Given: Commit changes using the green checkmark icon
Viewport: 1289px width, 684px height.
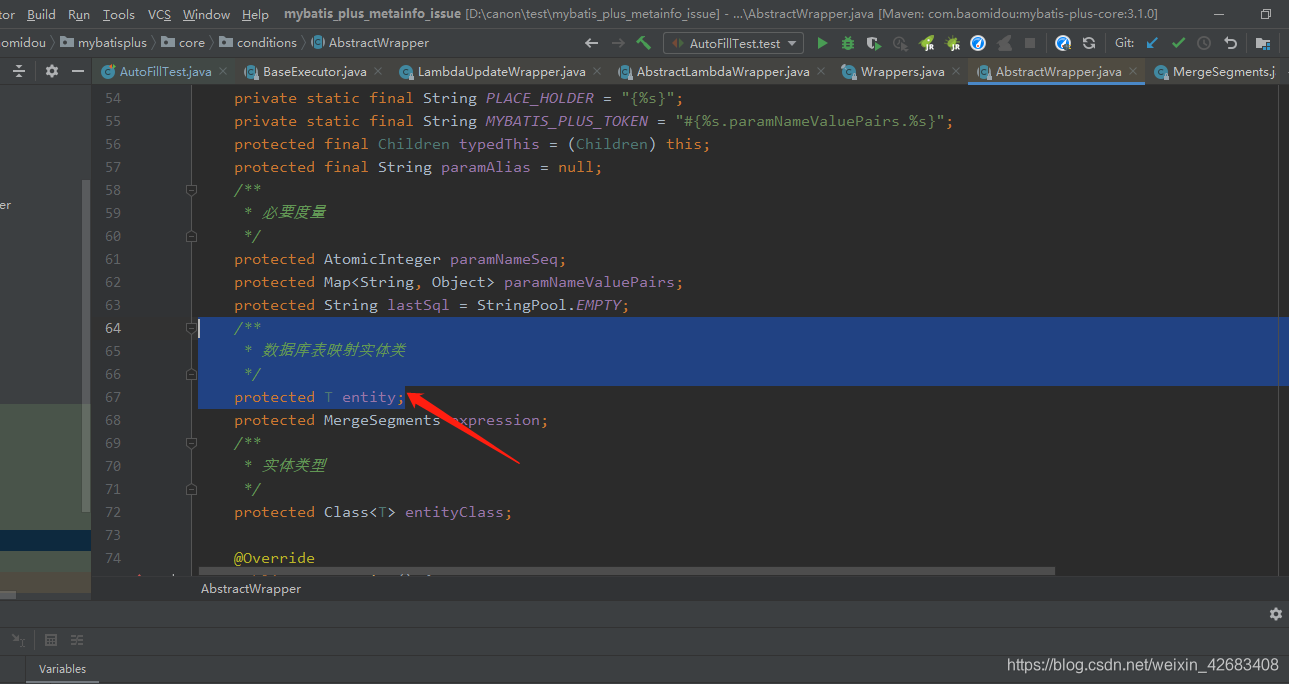Looking at the screenshot, I should tap(1178, 43).
